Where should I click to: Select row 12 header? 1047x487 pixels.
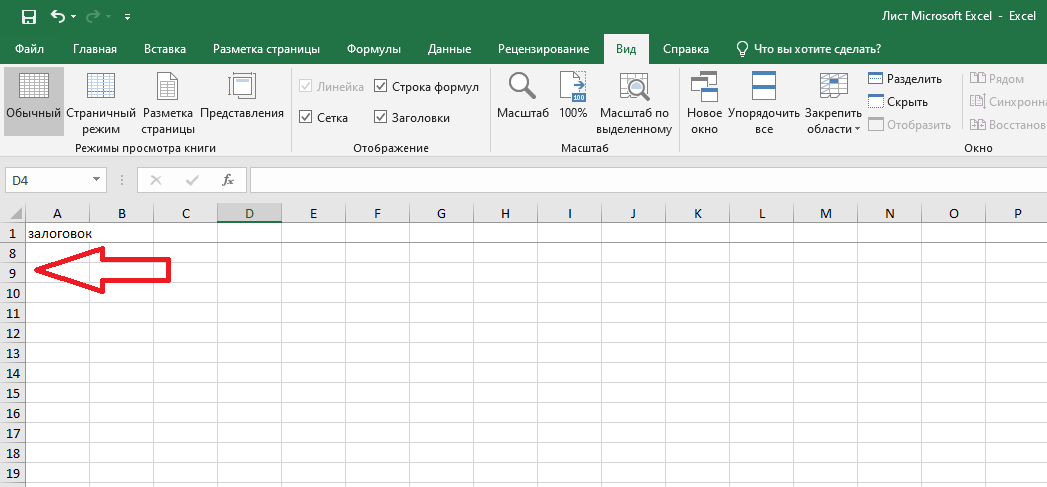coord(13,333)
